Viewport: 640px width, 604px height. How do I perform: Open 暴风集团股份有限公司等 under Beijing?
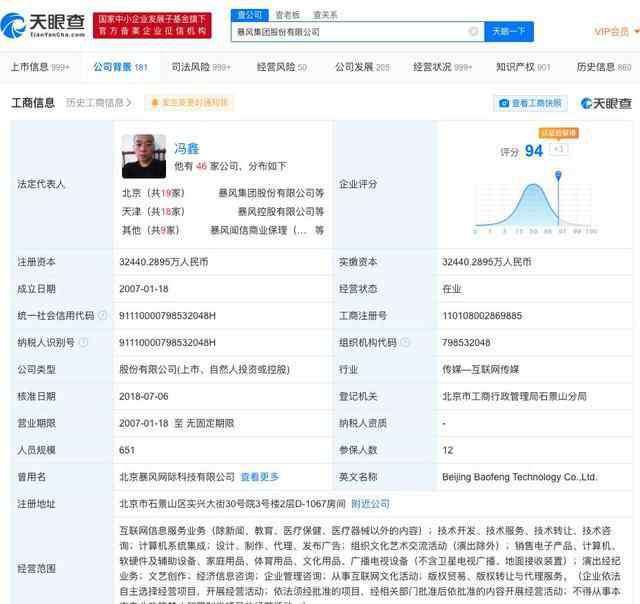click(271, 193)
